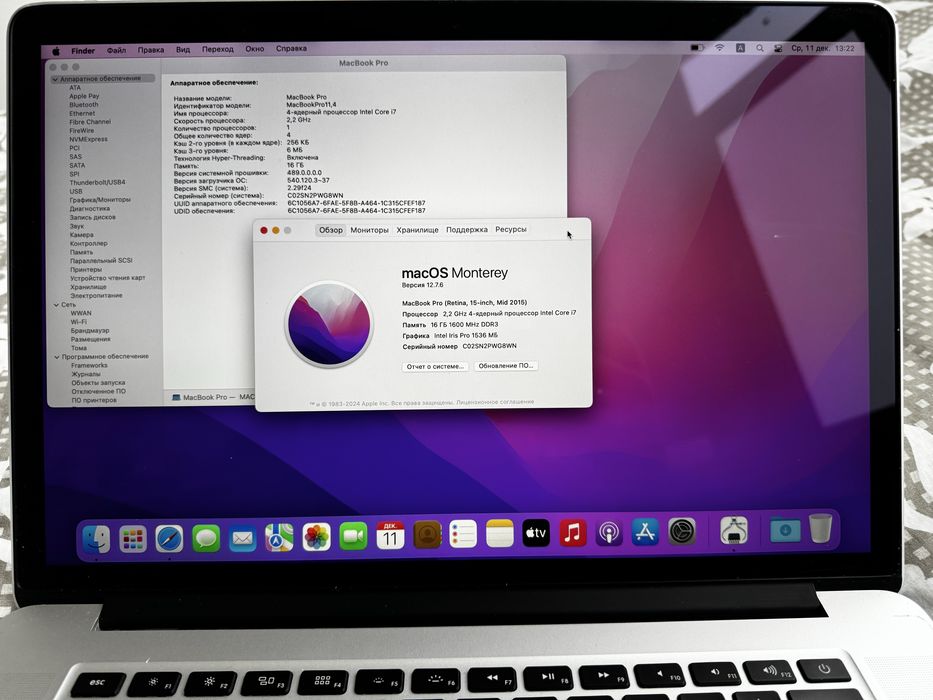Select USB in hardware sidebar
Image resolution: width=933 pixels, height=700 pixels.
click(x=76, y=192)
